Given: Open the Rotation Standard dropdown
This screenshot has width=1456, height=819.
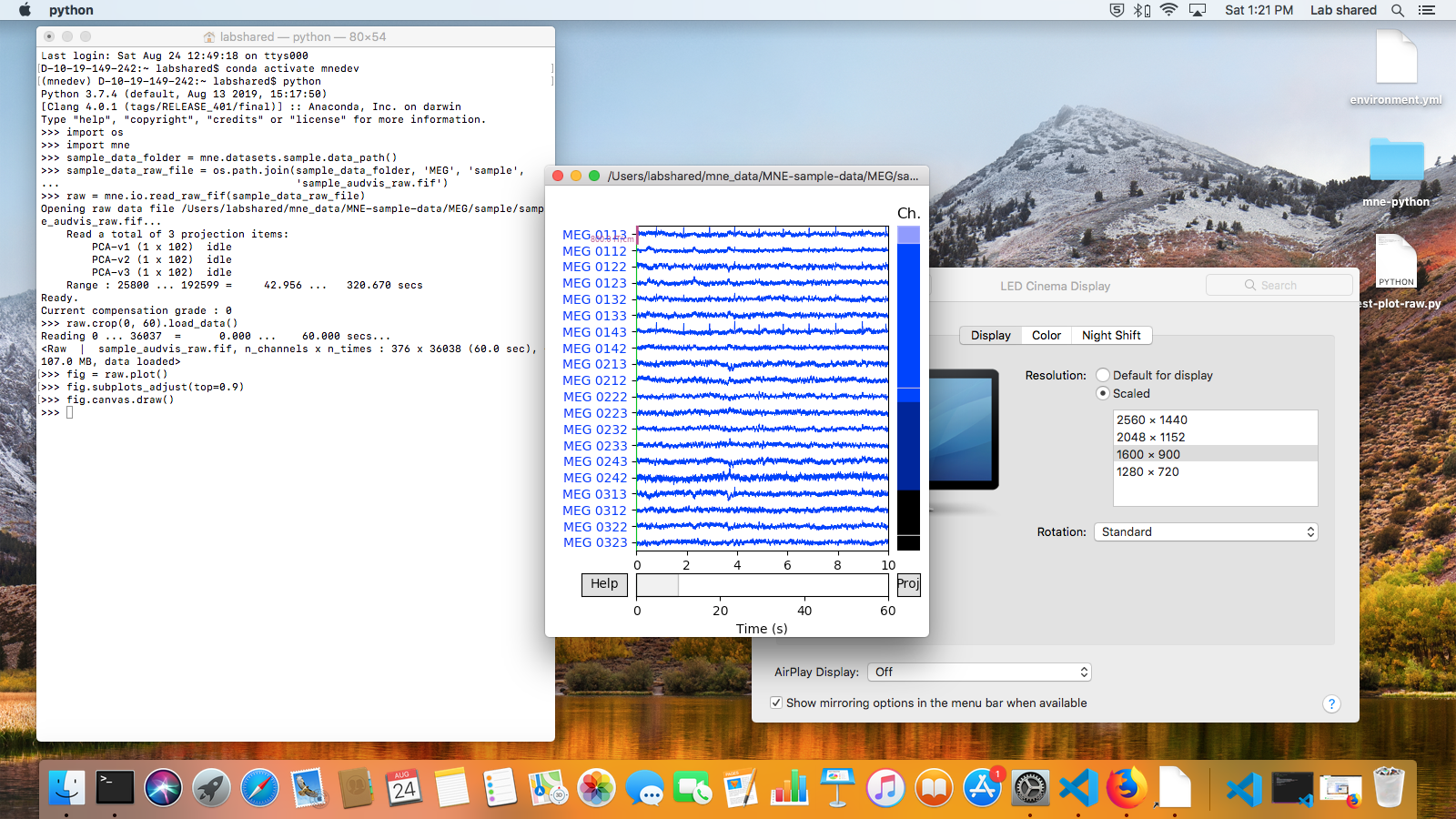Looking at the screenshot, I should point(1206,531).
